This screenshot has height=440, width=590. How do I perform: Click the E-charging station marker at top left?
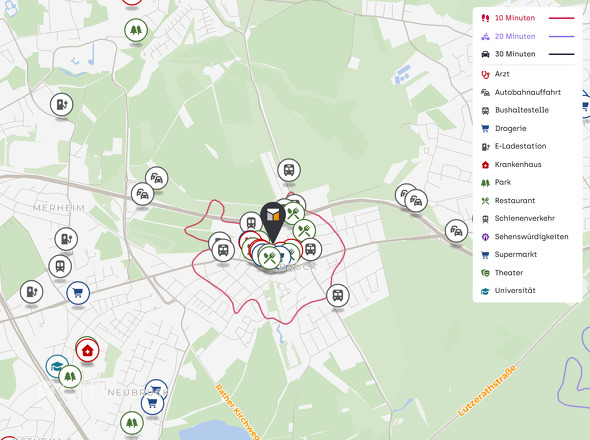tap(61, 104)
